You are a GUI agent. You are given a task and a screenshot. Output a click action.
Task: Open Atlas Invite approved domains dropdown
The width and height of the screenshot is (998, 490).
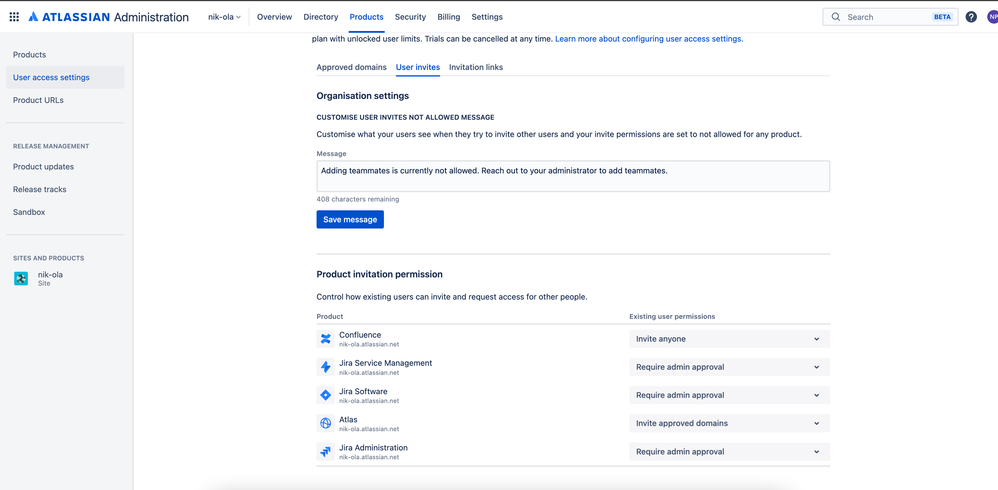click(x=729, y=423)
